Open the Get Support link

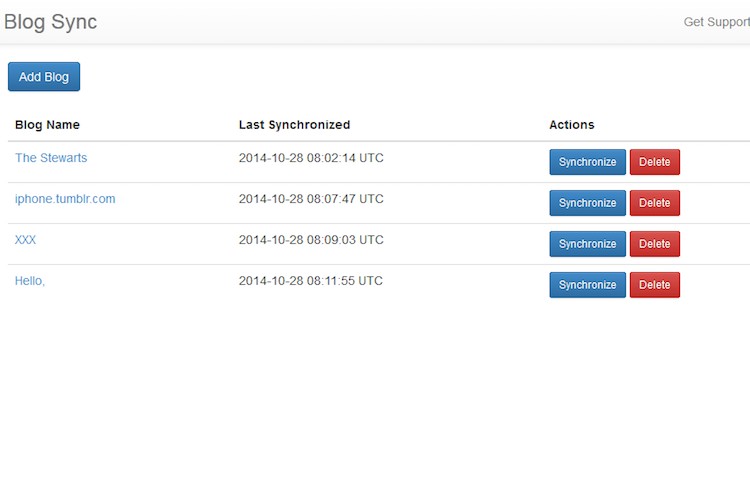tap(715, 22)
